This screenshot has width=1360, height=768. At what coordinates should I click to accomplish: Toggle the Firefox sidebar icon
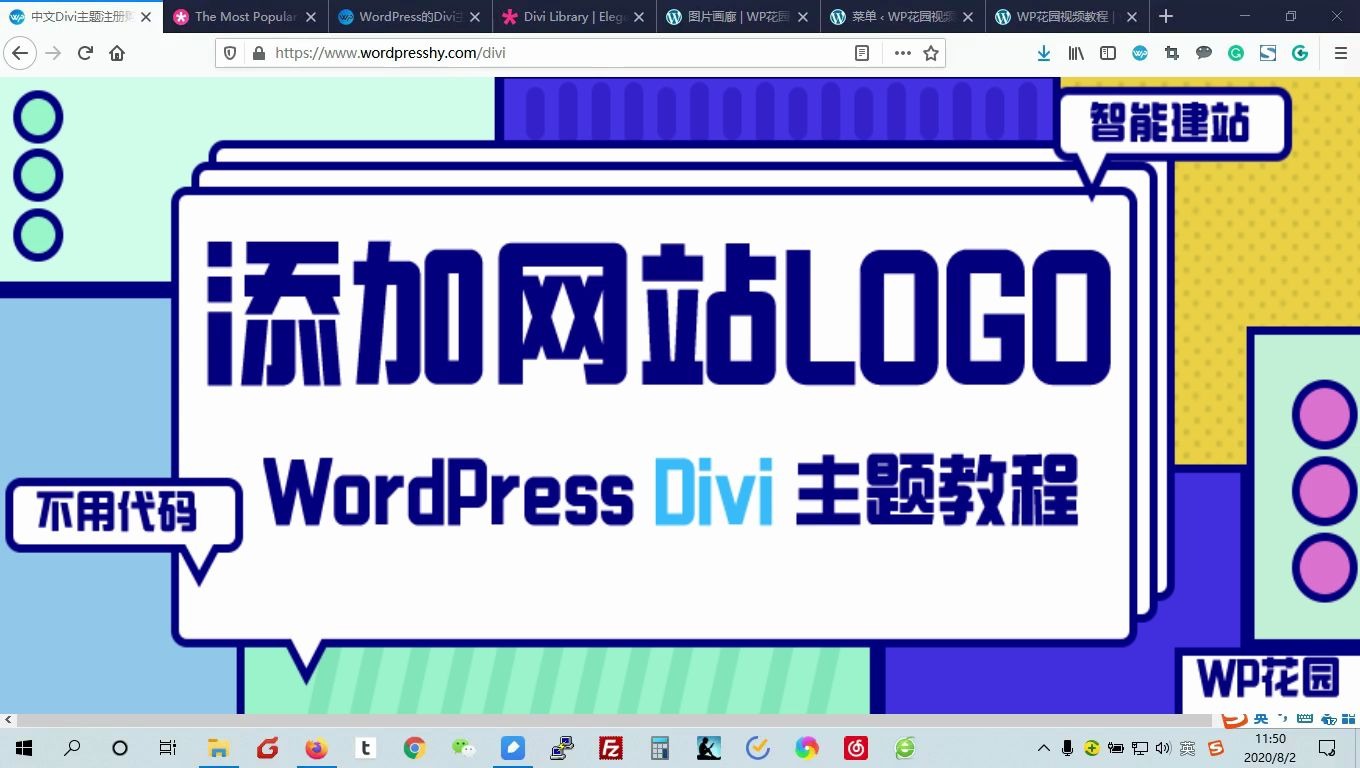pos(1108,53)
